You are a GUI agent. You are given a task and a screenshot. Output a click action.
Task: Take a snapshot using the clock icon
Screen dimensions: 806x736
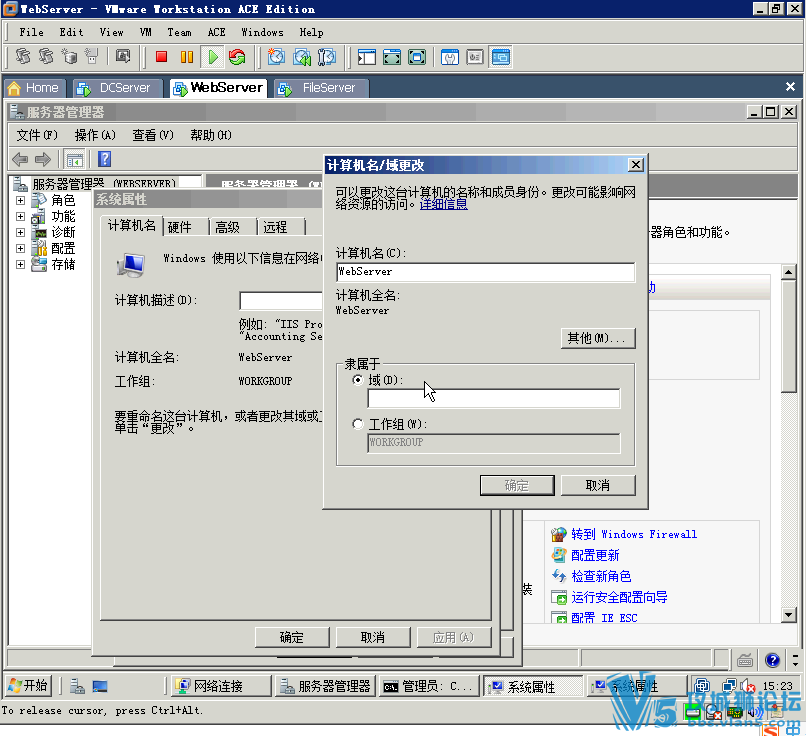pos(277,57)
